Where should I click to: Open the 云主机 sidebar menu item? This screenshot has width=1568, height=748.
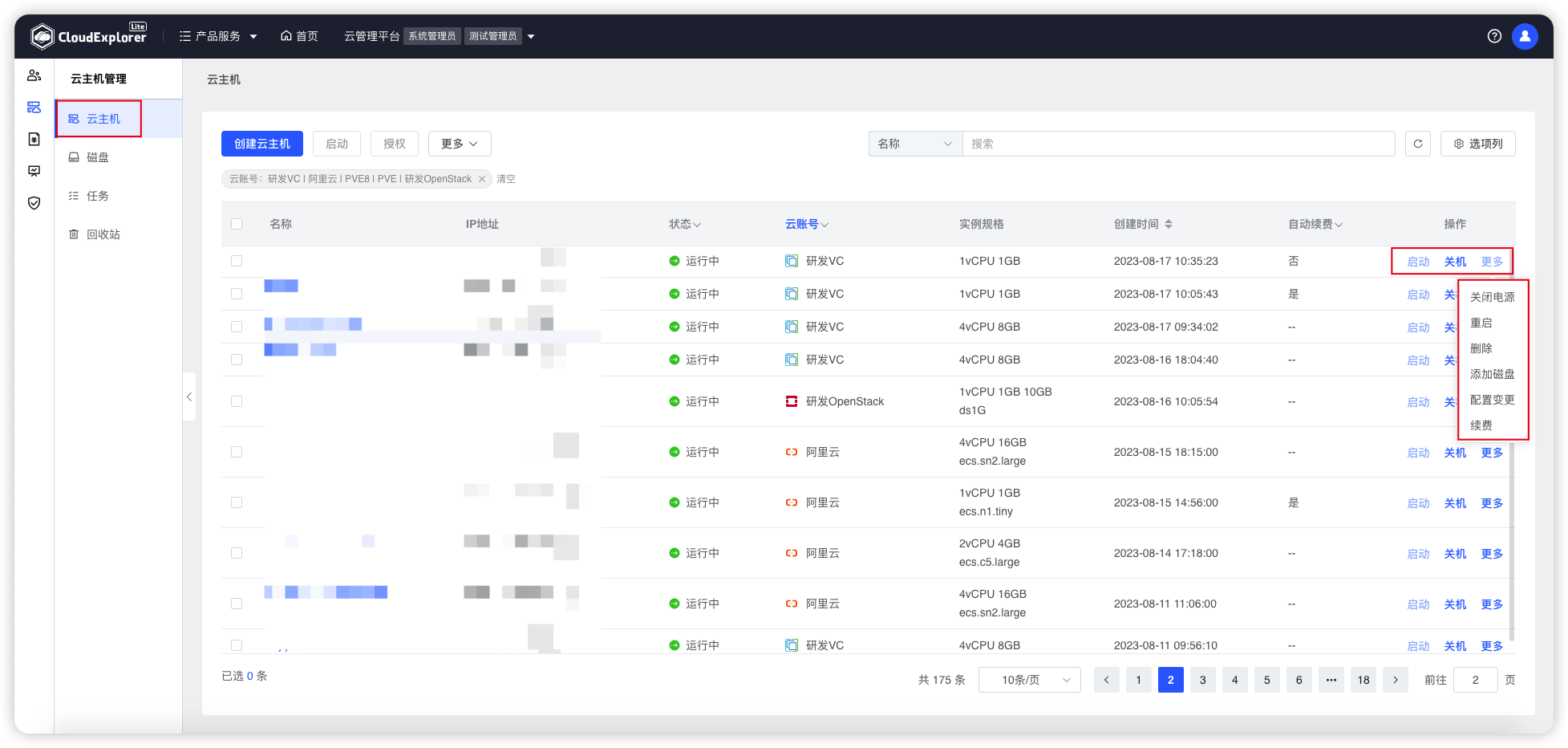pyautogui.click(x=119, y=119)
